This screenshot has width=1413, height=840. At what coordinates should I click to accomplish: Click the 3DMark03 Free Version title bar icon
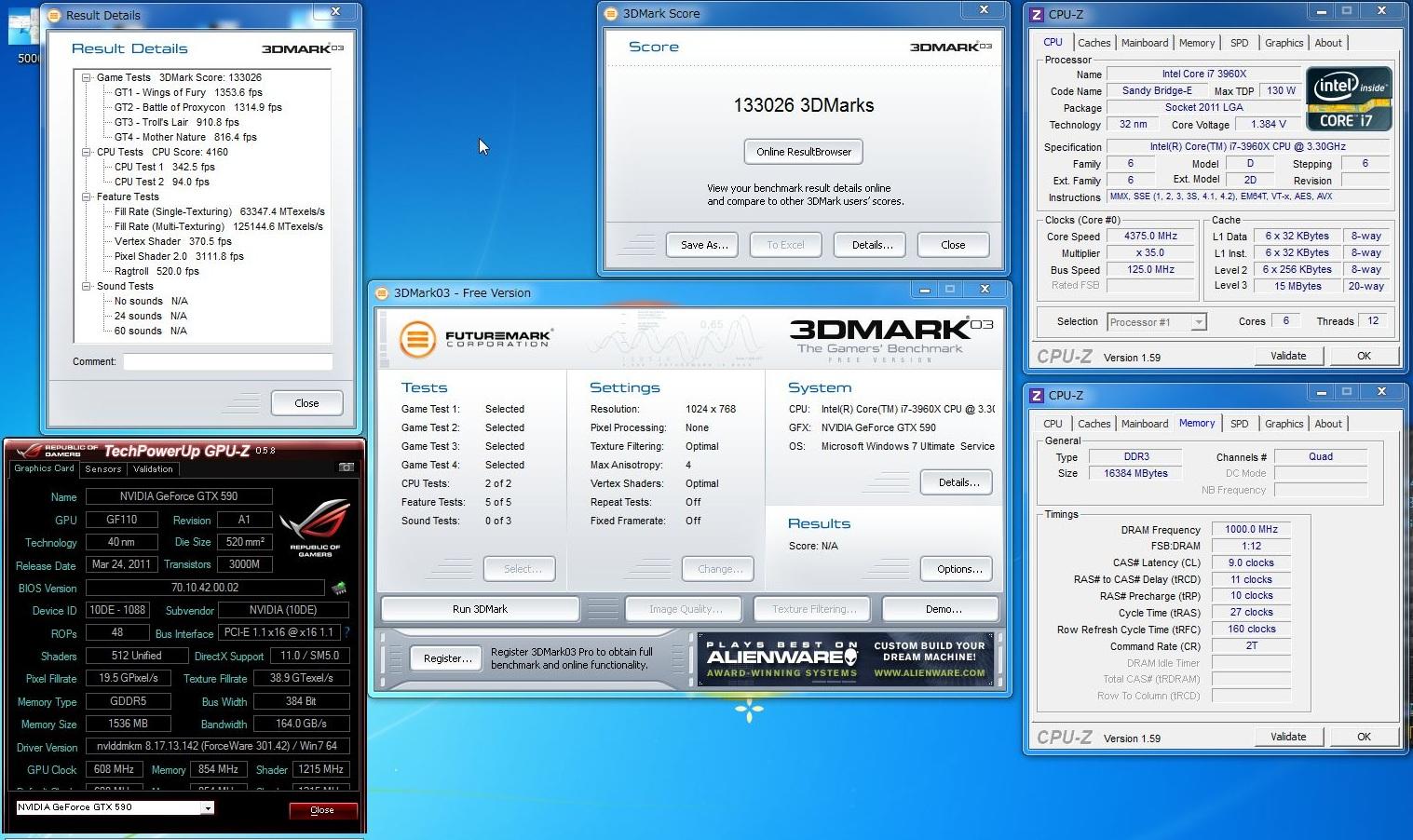(x=381, y=292)
